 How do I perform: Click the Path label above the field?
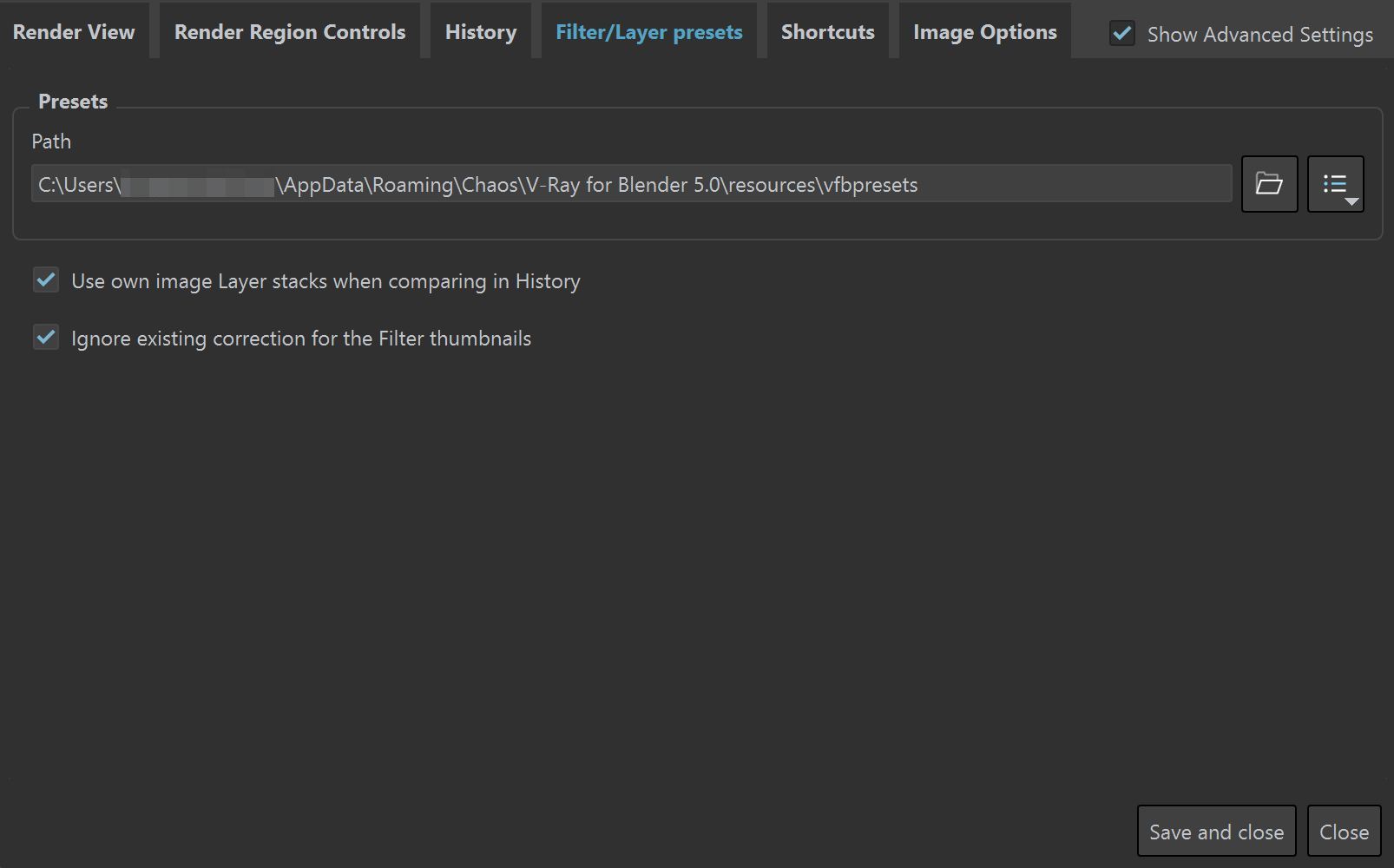[51, 141]
